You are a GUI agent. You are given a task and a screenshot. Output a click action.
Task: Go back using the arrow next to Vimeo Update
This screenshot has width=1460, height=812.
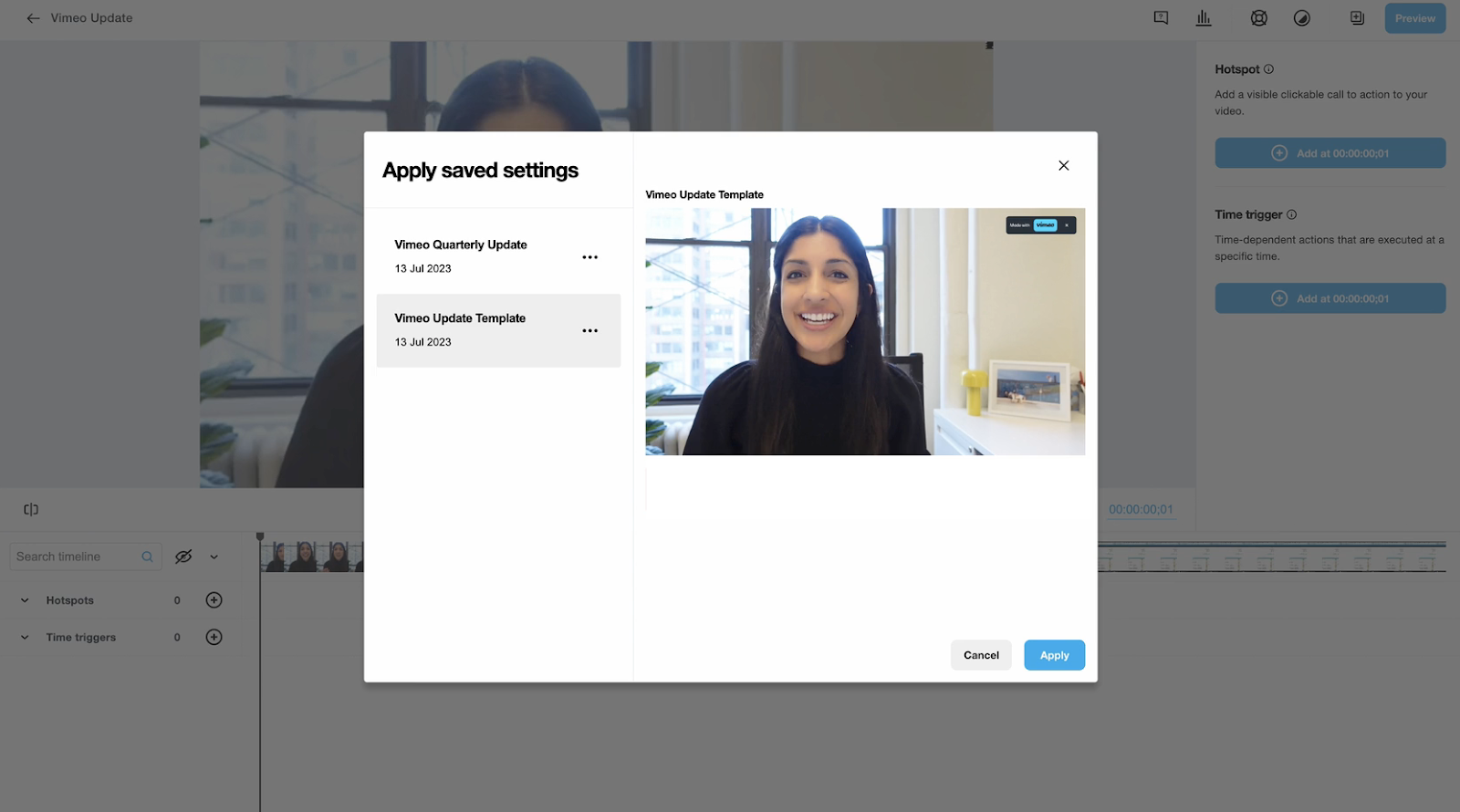pos(33,18)
